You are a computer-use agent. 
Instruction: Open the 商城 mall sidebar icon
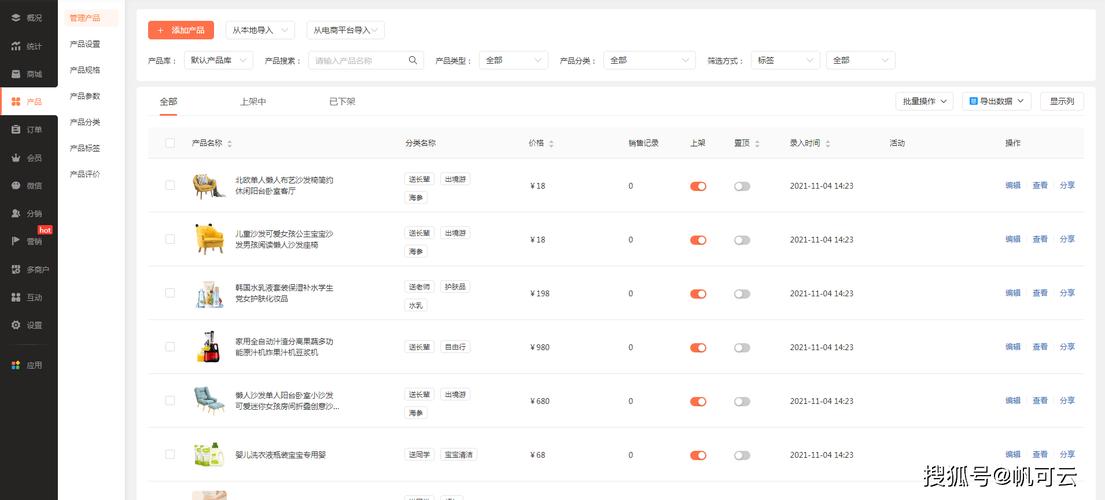[x=16, y=74]
